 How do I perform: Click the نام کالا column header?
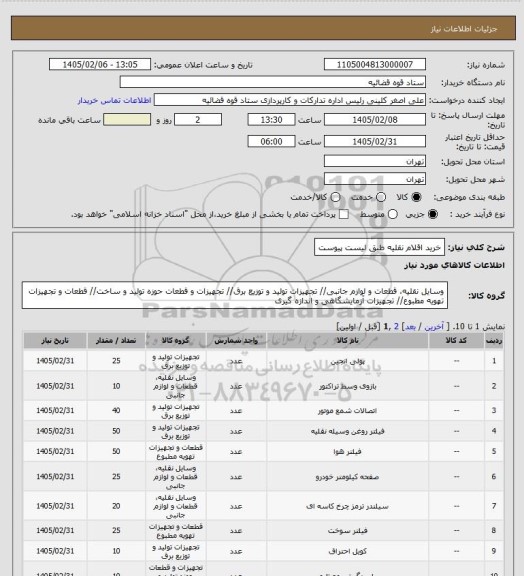click(347, 341)
